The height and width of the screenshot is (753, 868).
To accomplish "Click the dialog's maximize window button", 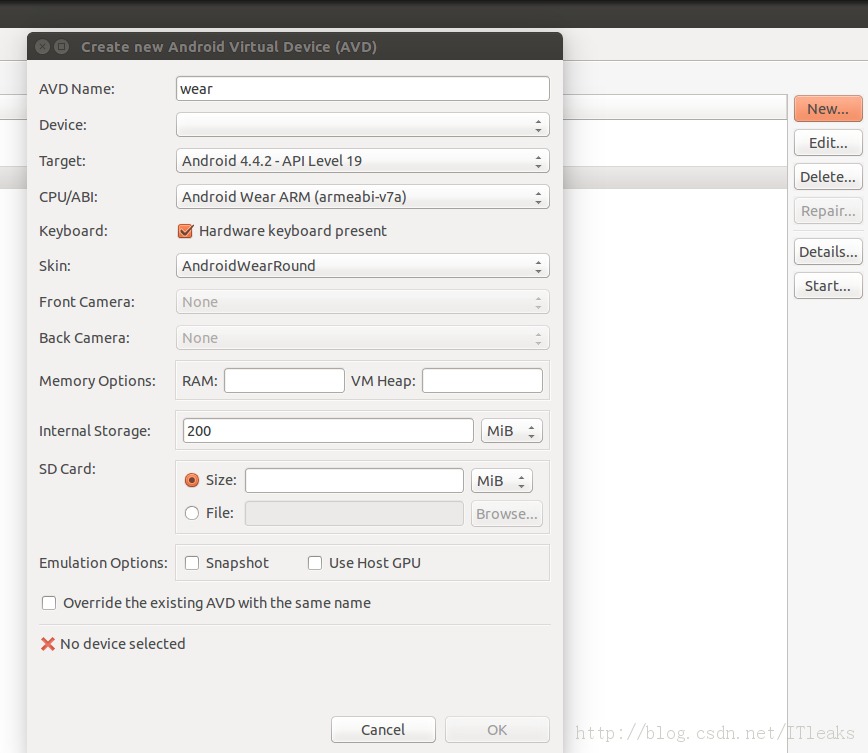I will (61, 47).
